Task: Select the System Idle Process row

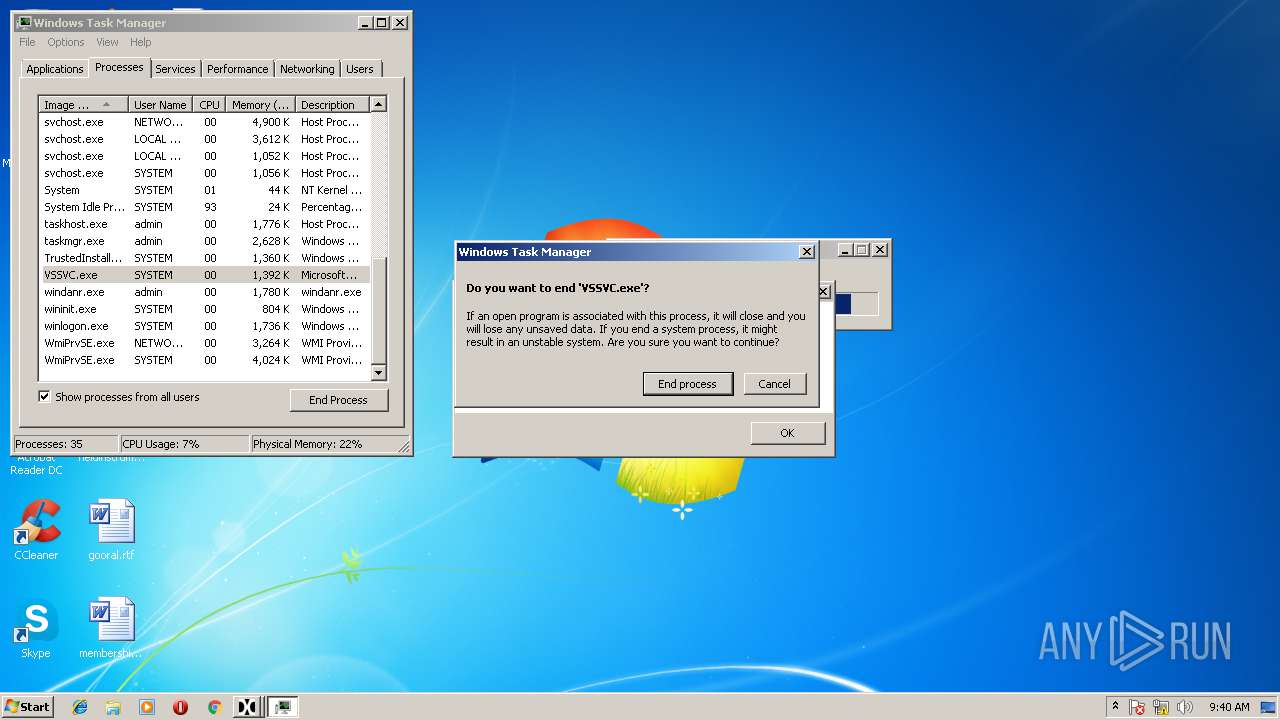Action: pyautogui.click(x=204, y=207)
